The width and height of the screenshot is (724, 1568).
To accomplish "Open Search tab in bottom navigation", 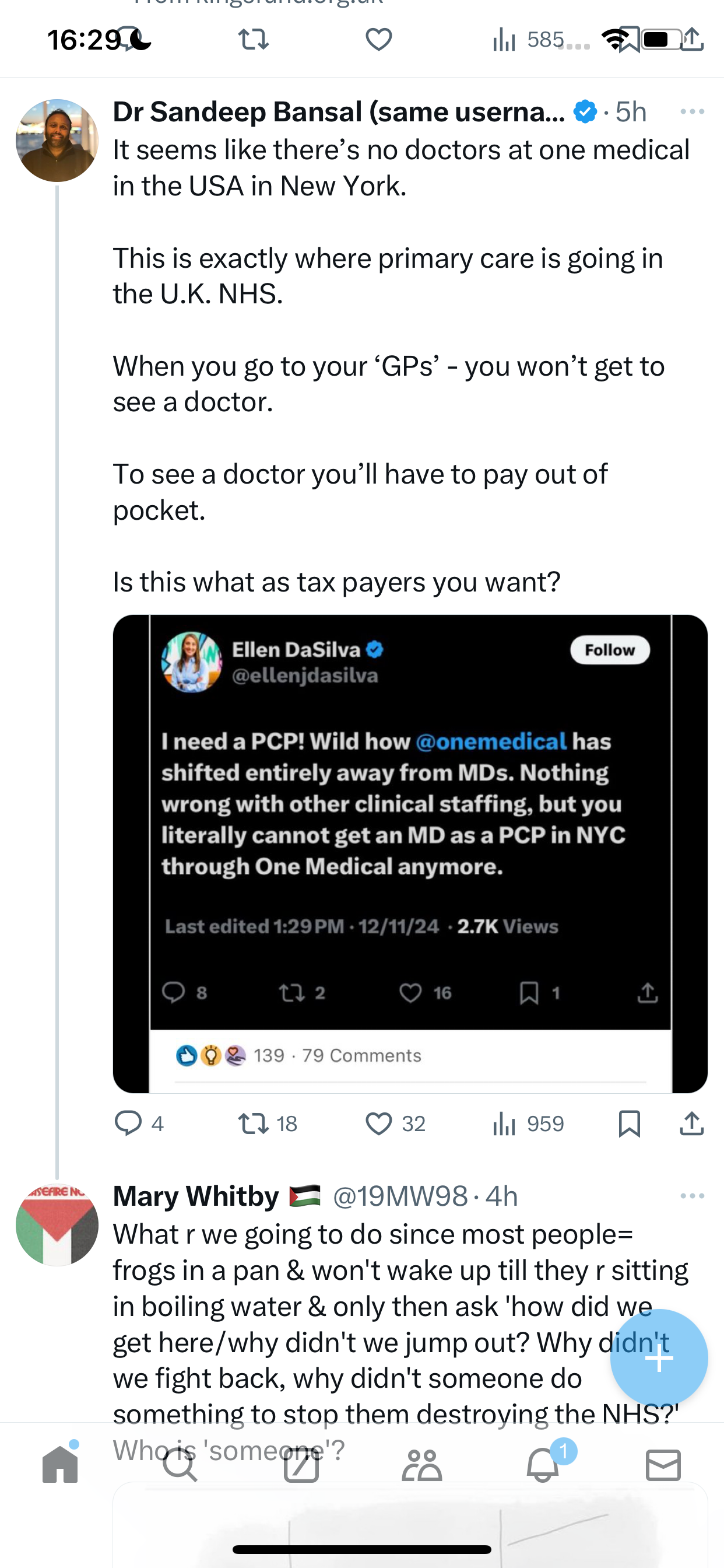I will (x=181, y=1464).
